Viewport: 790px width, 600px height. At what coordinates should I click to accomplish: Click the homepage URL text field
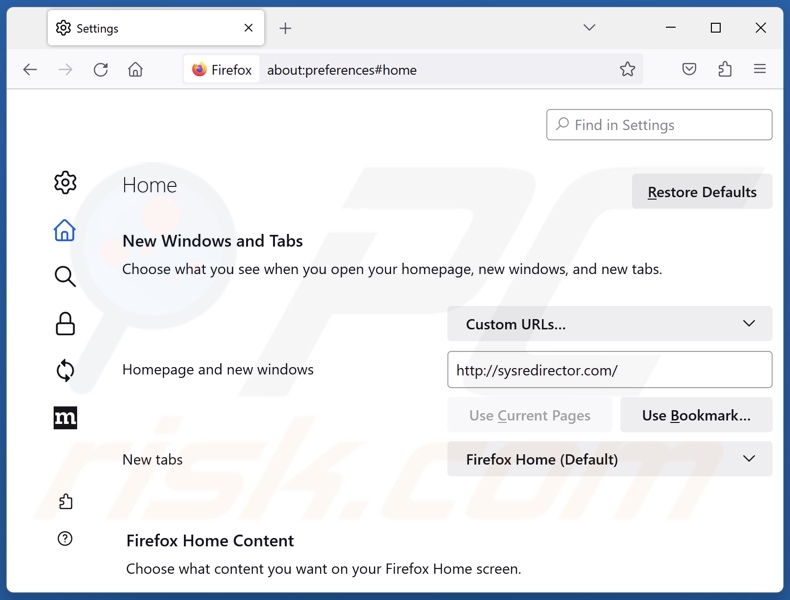click(x=609, y=370)
